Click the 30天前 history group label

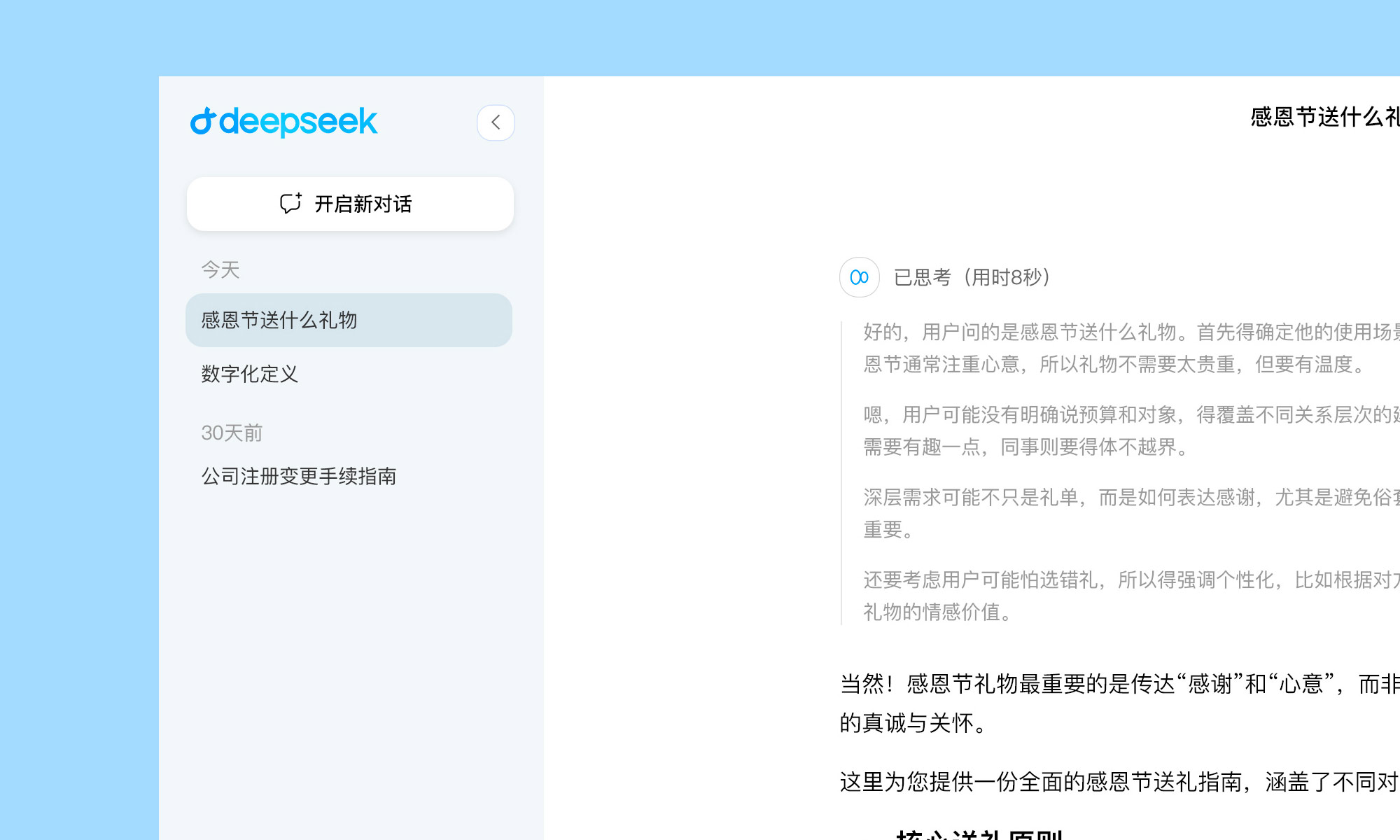[x=232, y=433]
